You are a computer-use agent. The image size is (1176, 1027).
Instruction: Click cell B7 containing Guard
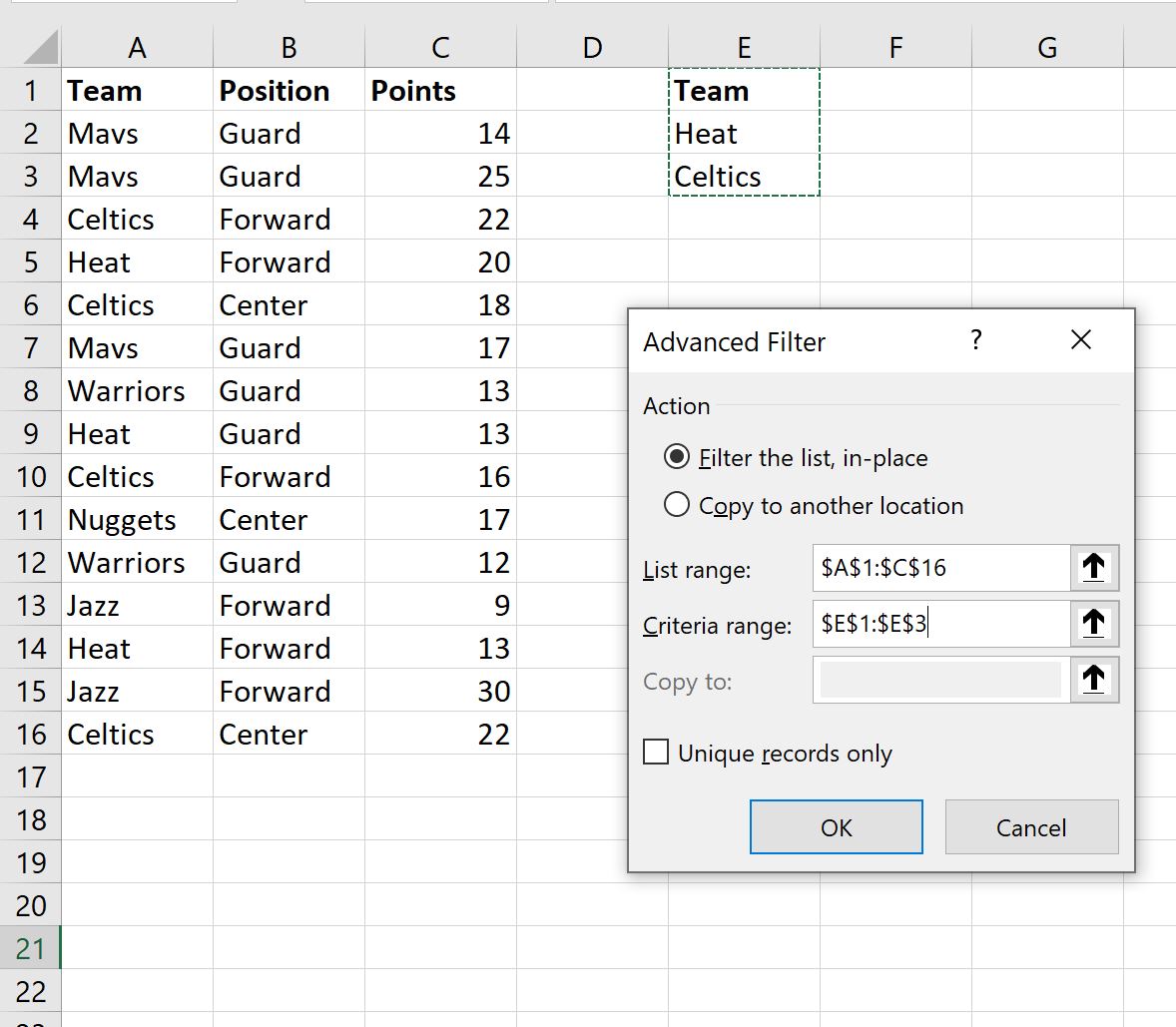click(x=287, y=347)
